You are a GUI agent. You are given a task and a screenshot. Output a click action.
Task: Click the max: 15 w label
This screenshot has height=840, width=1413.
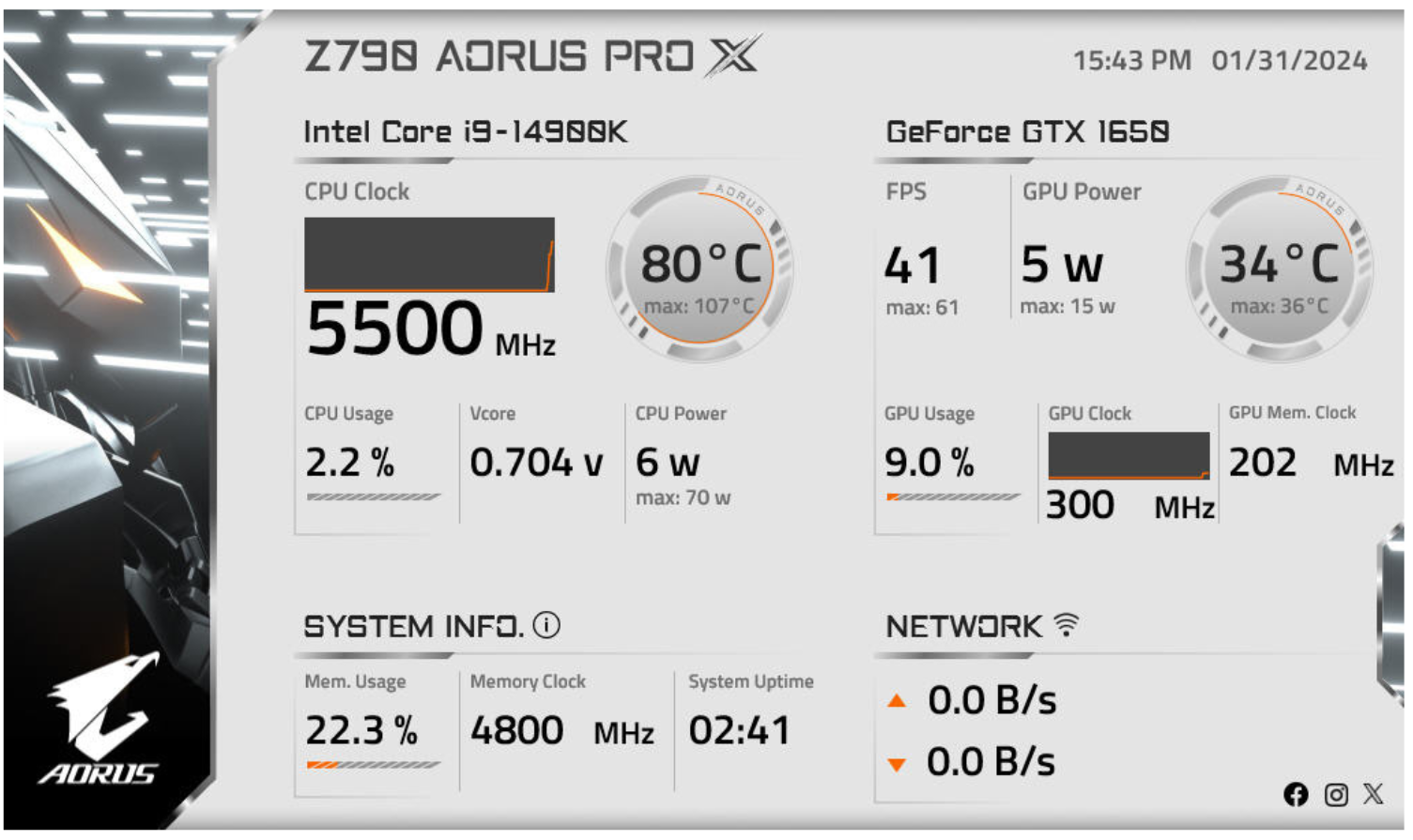(x=1067, y=307)
